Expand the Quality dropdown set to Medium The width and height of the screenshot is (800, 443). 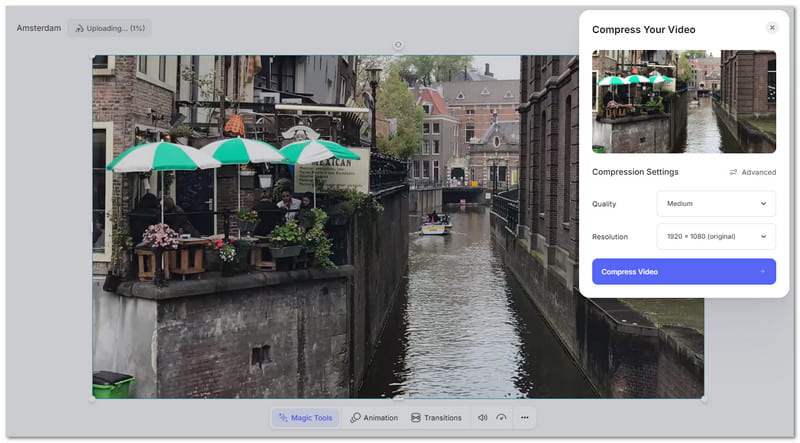[716, 204]
